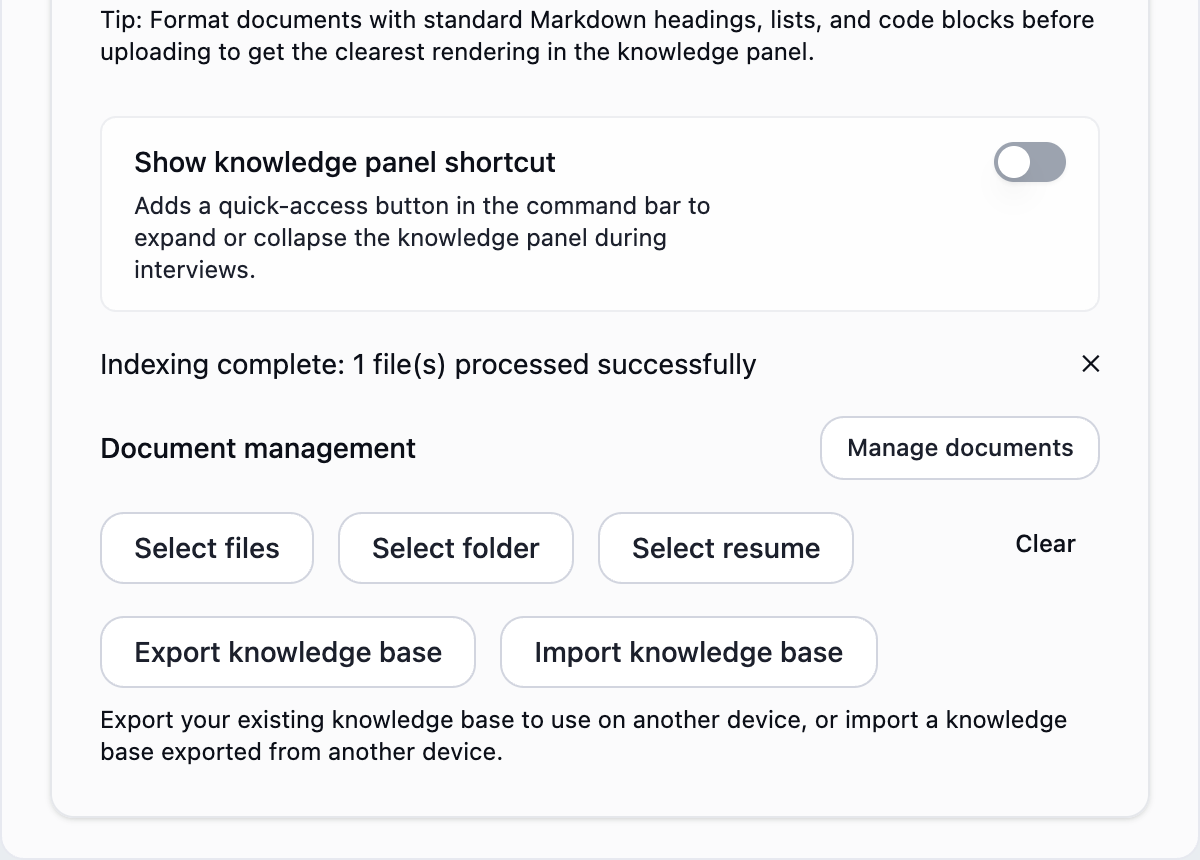This screenshot has width=1200, height=860.
Task: Click the 'Indexing complete: 1 file(s) processed successfully' message
Action: (x=428, y=365)
